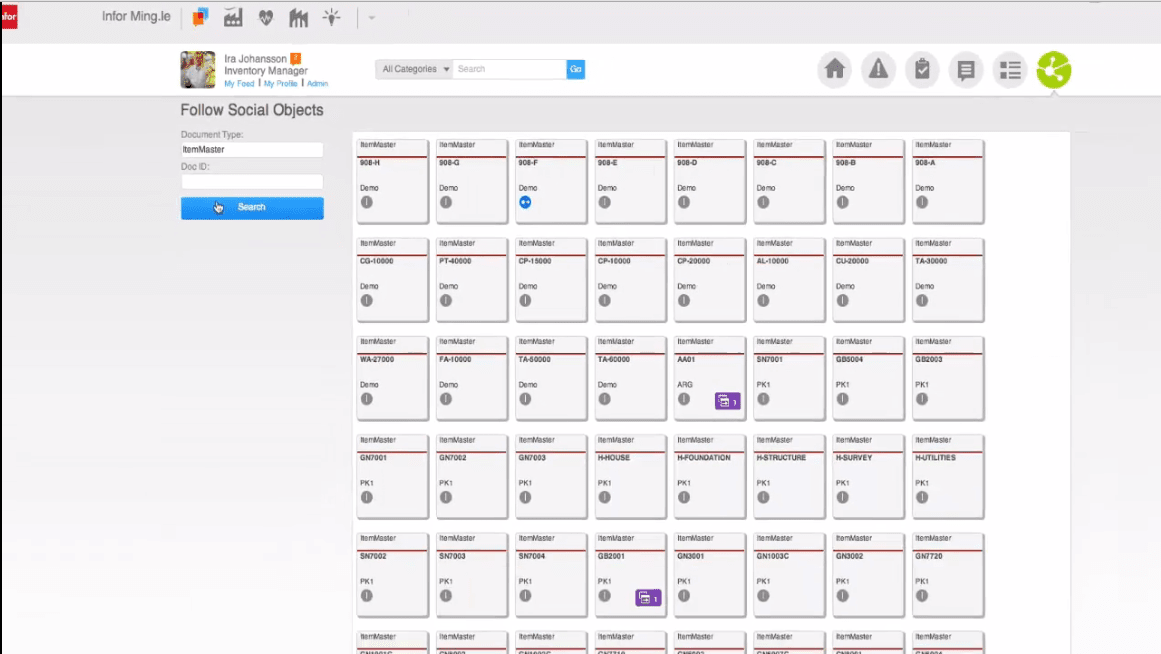The width and height of the screenshot is (1161, 654).
Task: Click the purple badge next to the GB2001 card
Action: [x=650, y=597]
